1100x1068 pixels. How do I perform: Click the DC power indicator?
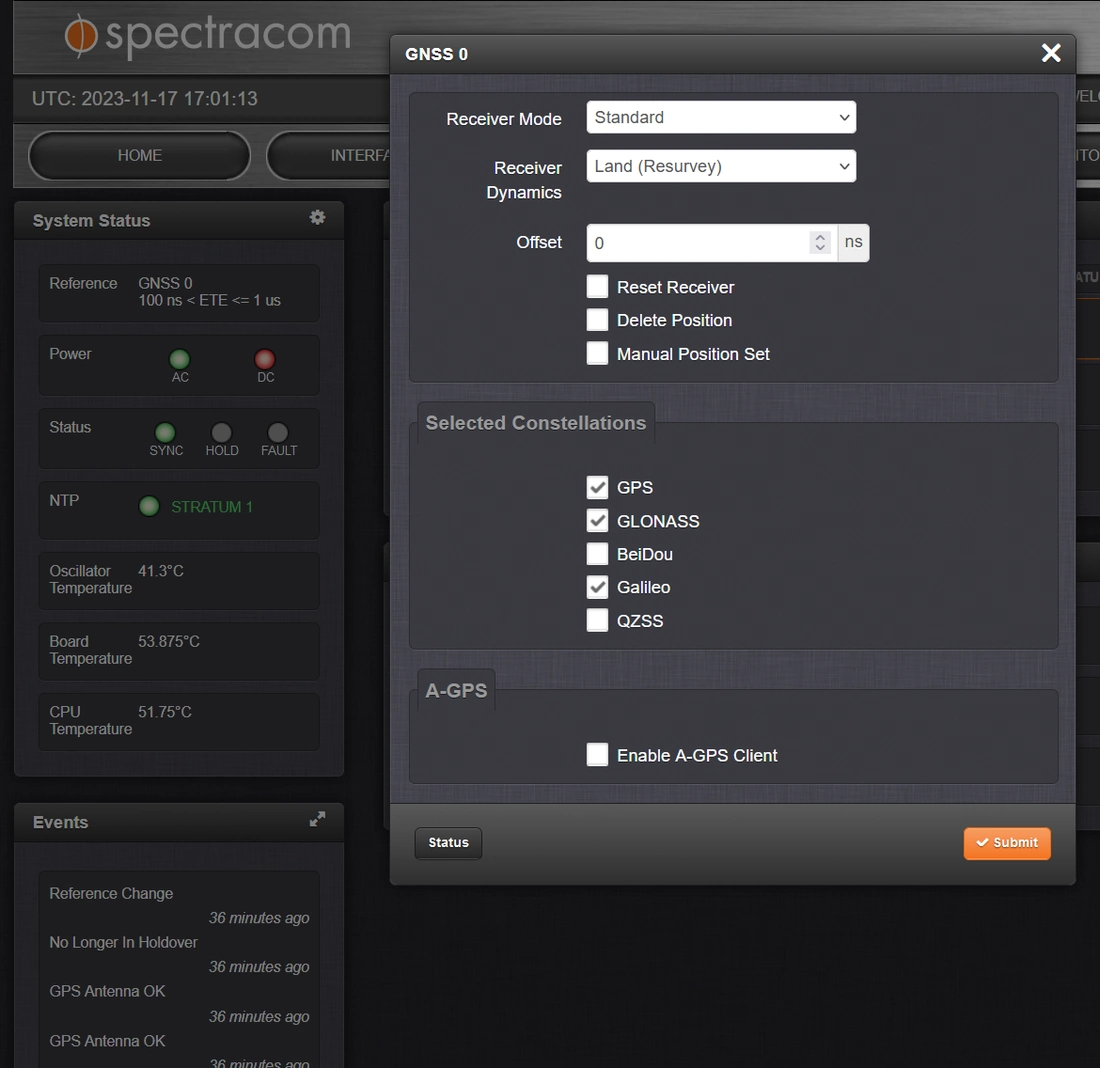(264, 359)
